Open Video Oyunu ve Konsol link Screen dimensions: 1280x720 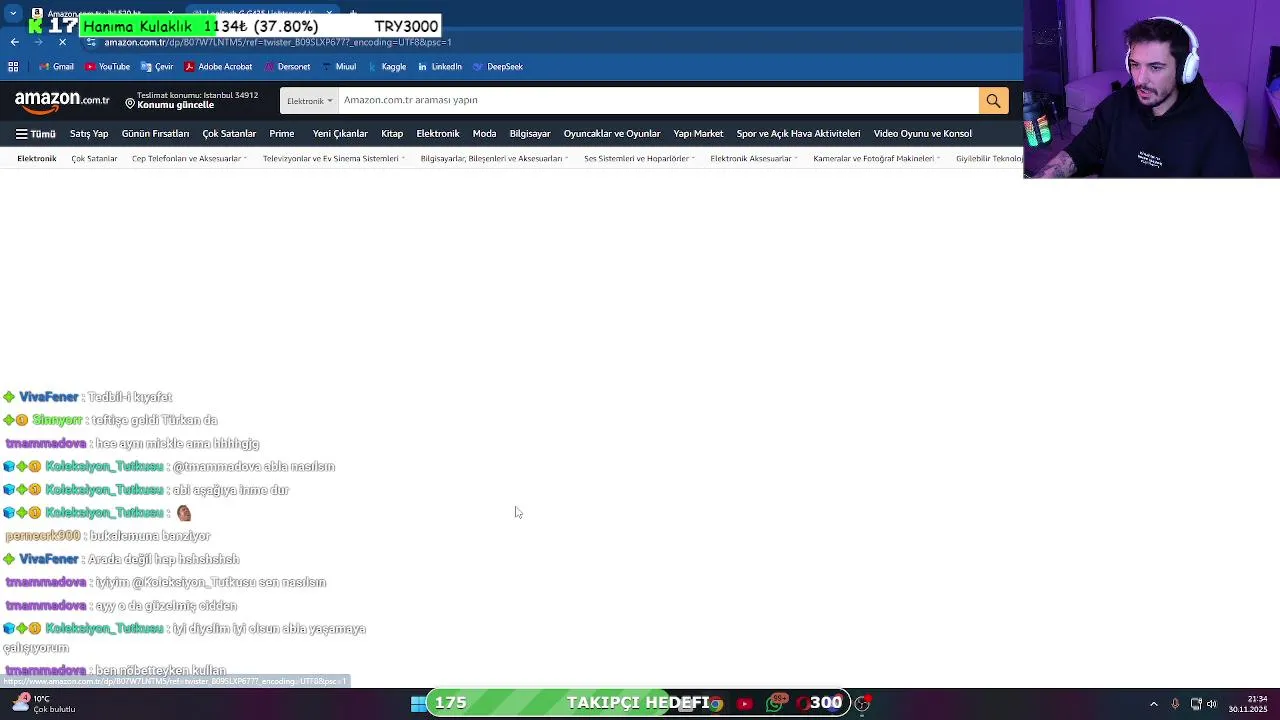coord(923,134)
